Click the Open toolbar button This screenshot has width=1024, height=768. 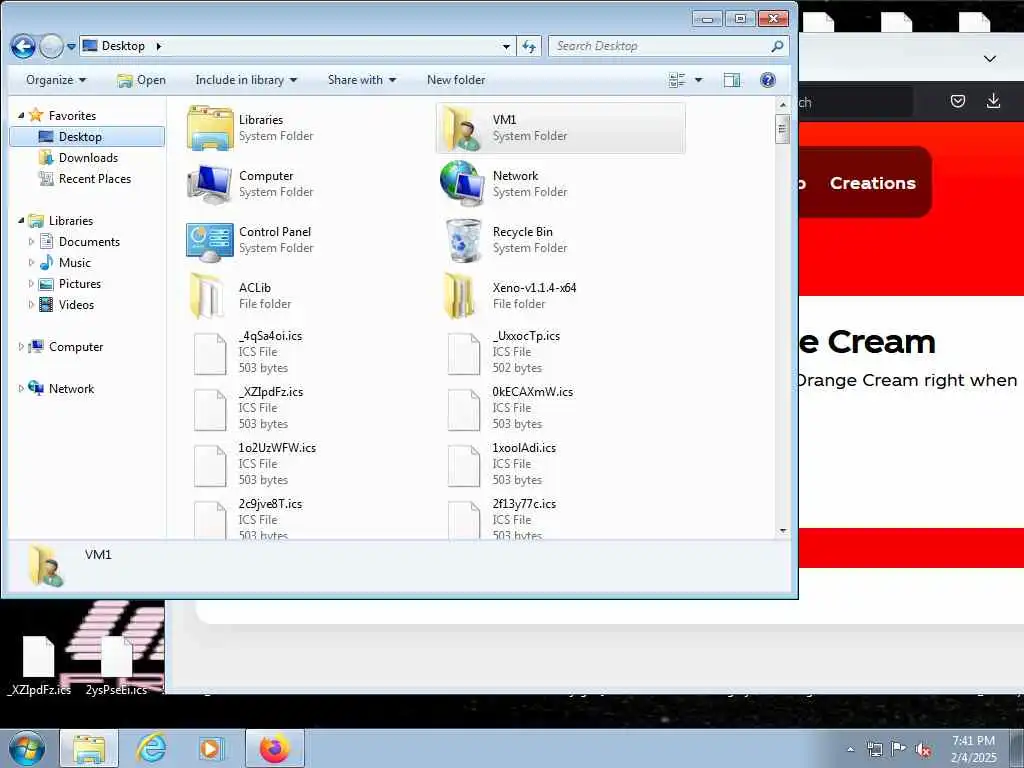pos(141,80)
